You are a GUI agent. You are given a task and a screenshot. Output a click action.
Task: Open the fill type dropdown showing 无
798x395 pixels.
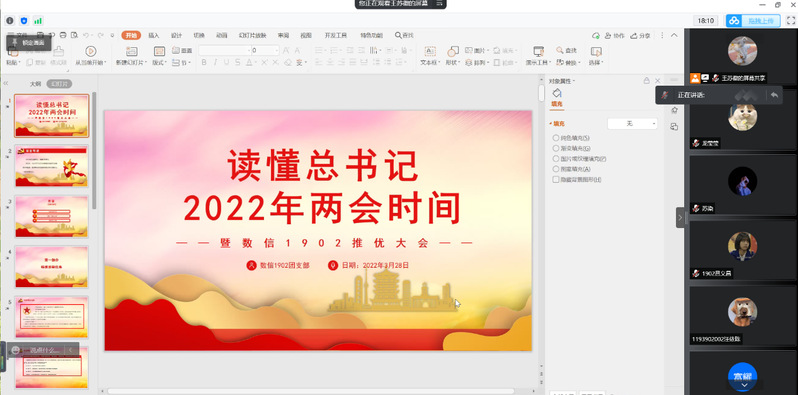pyautogui.click(x=633, y=124)
